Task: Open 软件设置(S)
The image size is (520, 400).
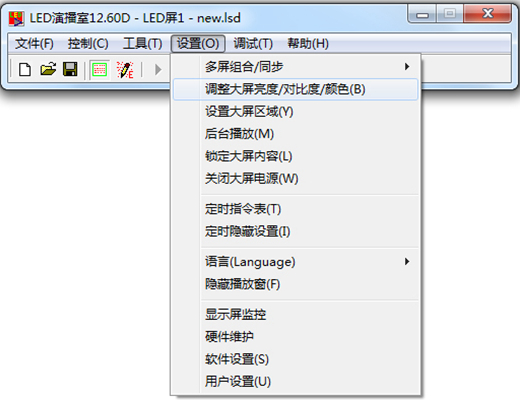Action: 295,359
